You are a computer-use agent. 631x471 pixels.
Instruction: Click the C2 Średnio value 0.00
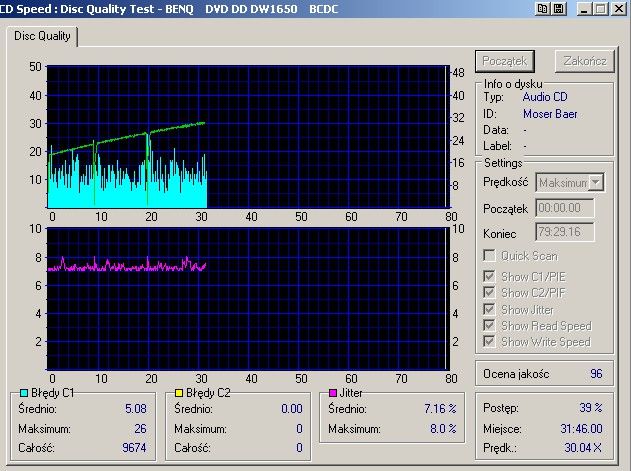coord(292,409)
